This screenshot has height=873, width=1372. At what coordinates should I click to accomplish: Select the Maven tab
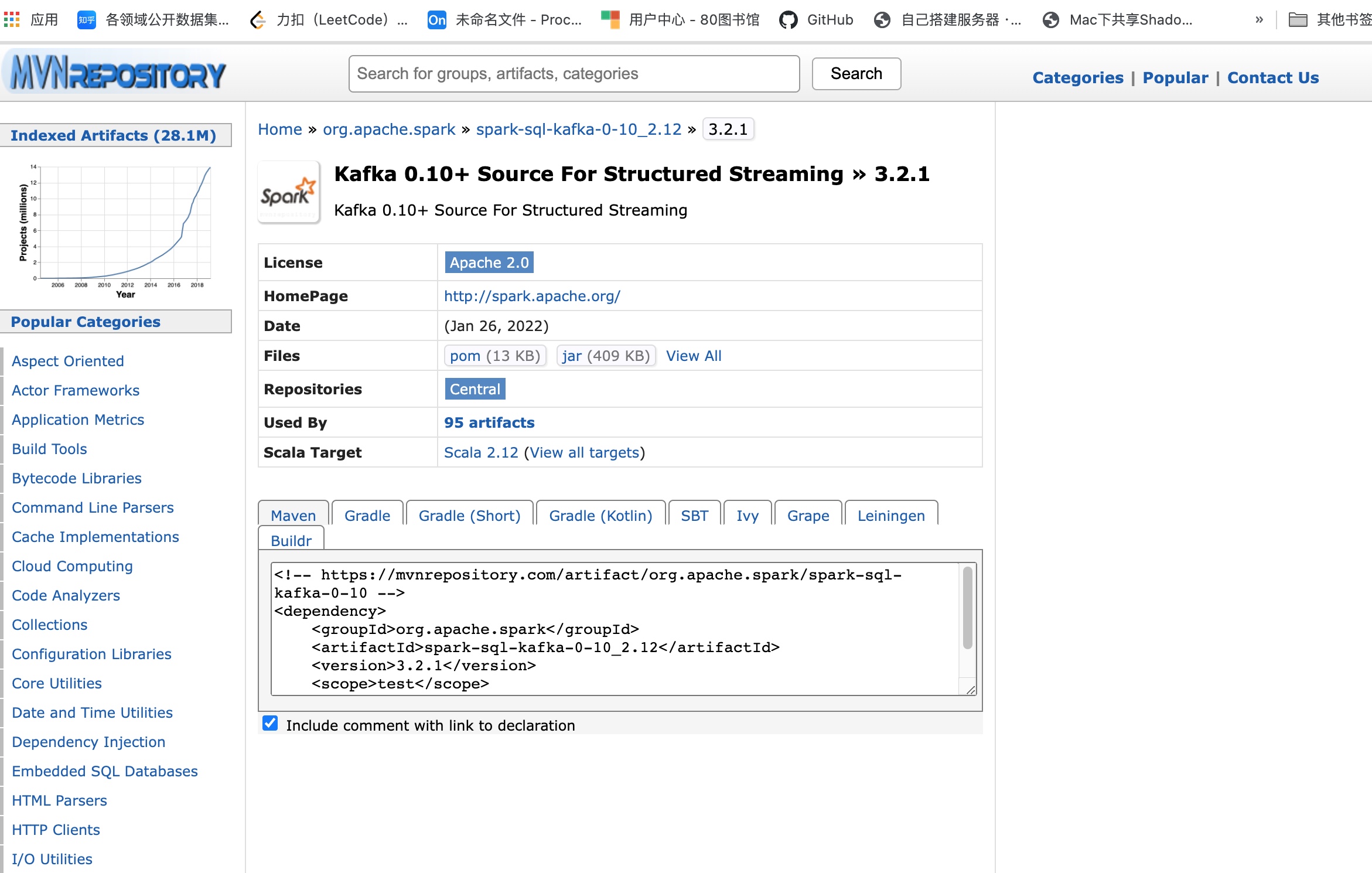[x=293, y=514]
